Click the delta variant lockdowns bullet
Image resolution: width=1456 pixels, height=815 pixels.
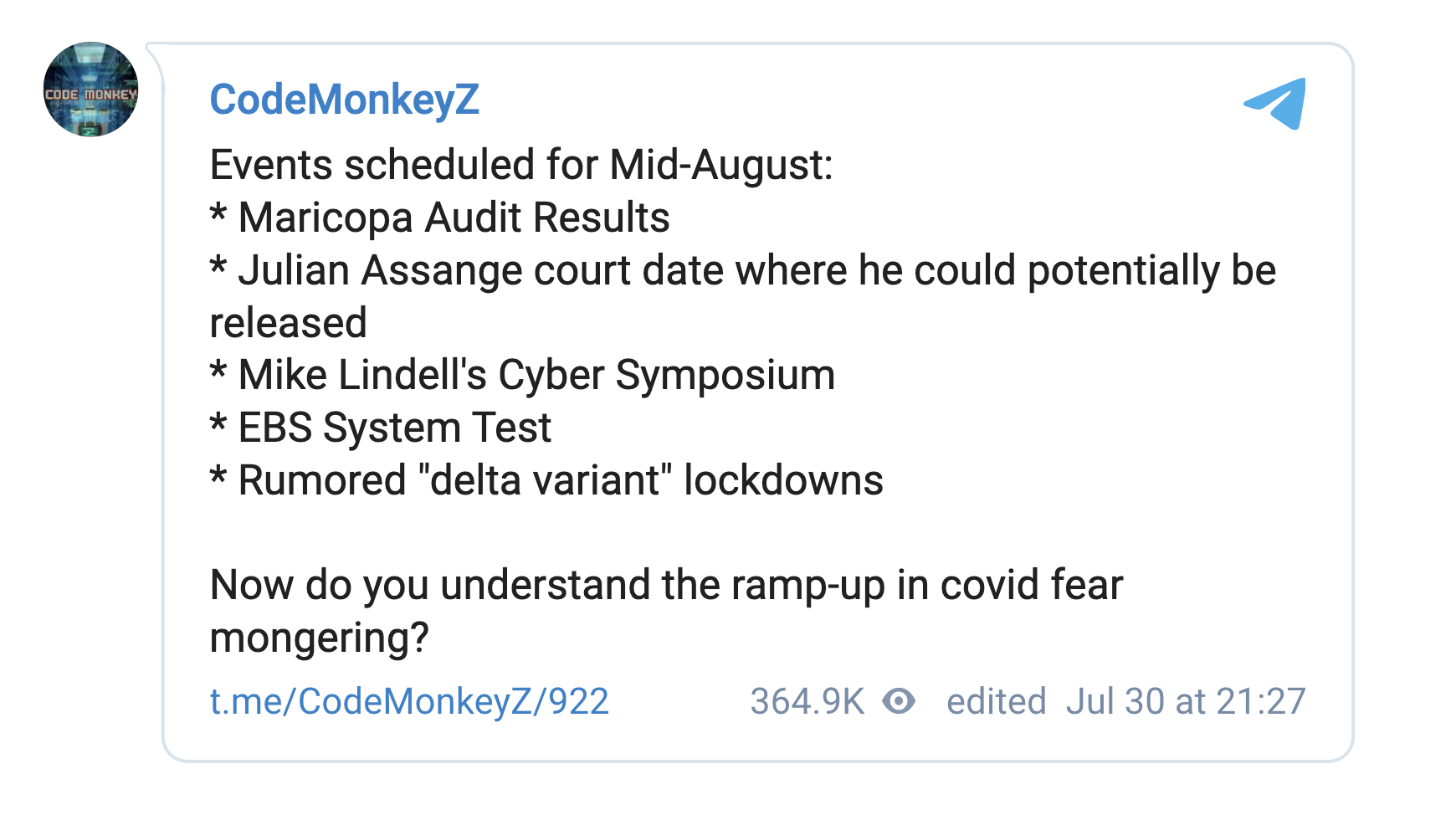pos(546,480)
